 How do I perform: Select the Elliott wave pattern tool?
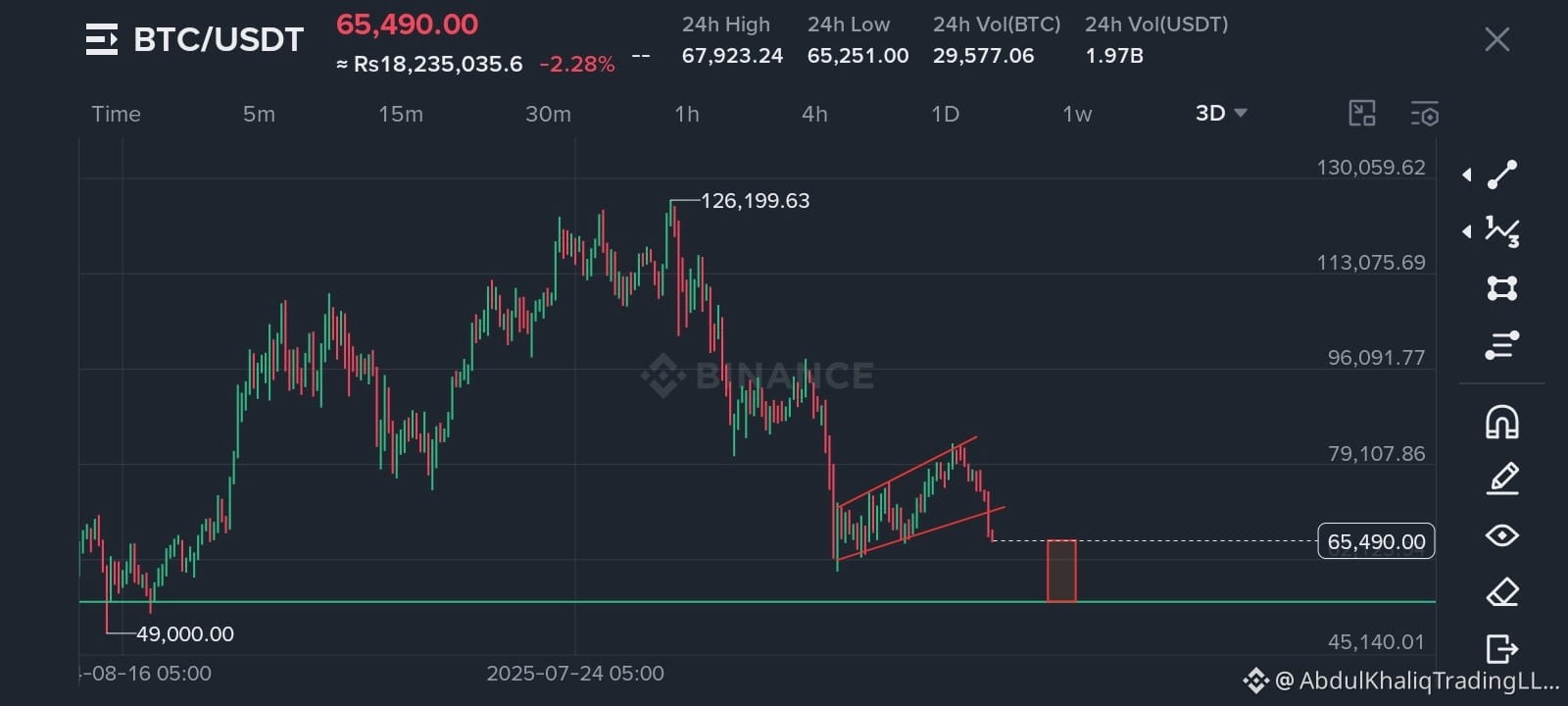click(x=1502, y=231)
